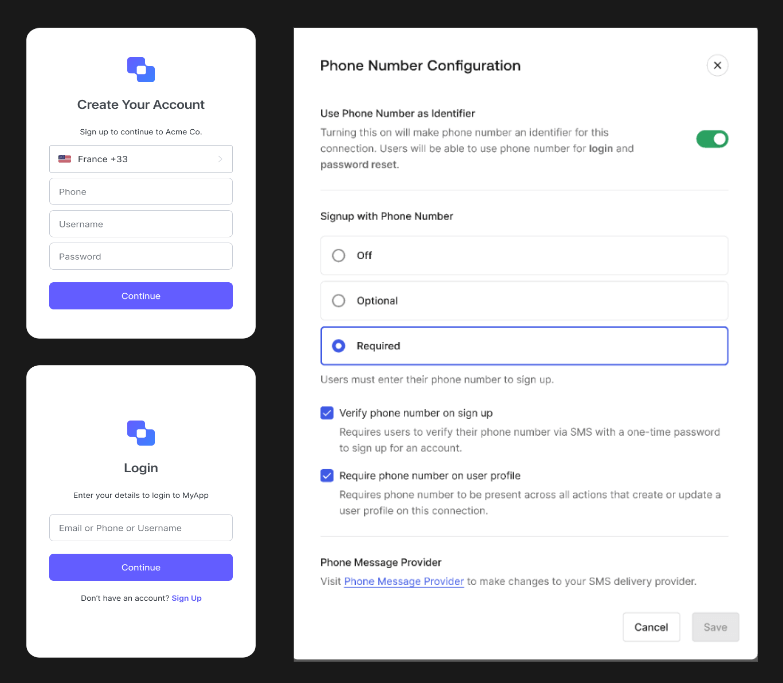The width and height of the screenshot is (783, 683).
Task: Select the Off signup option
Action: (x=524, y=255)
